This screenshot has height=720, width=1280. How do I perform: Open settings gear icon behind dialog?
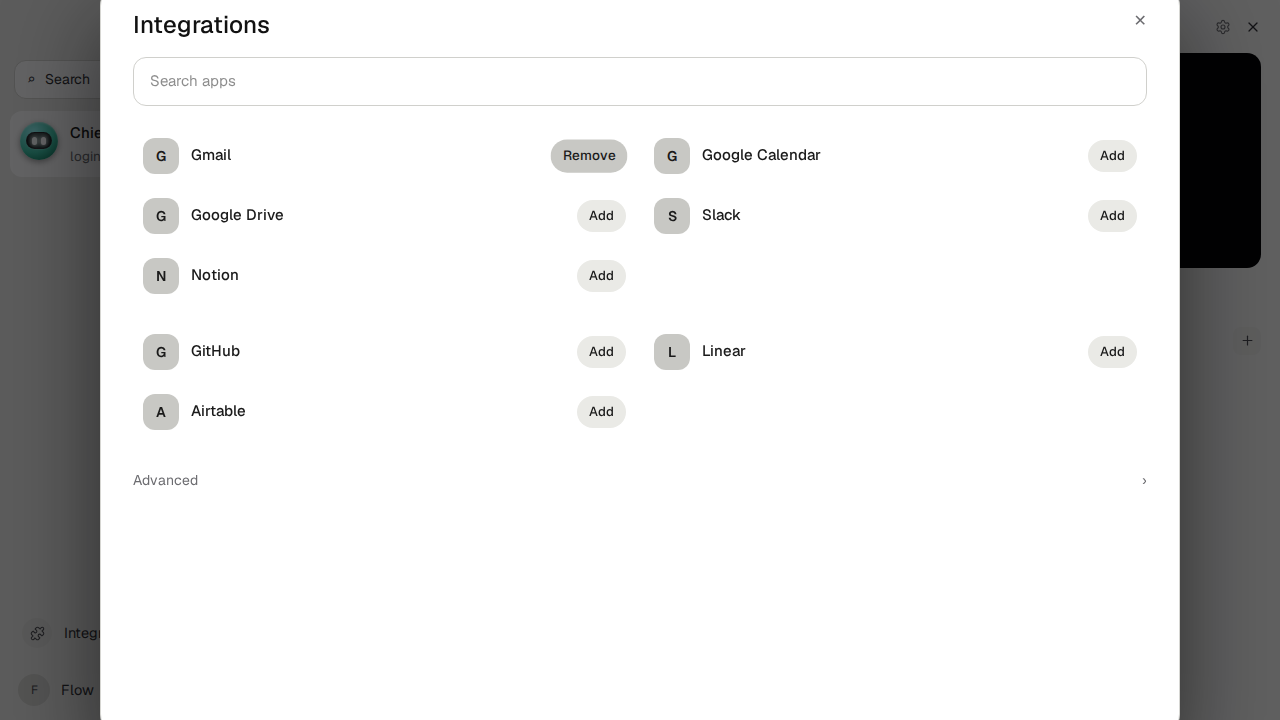(x=1223, y=27)
